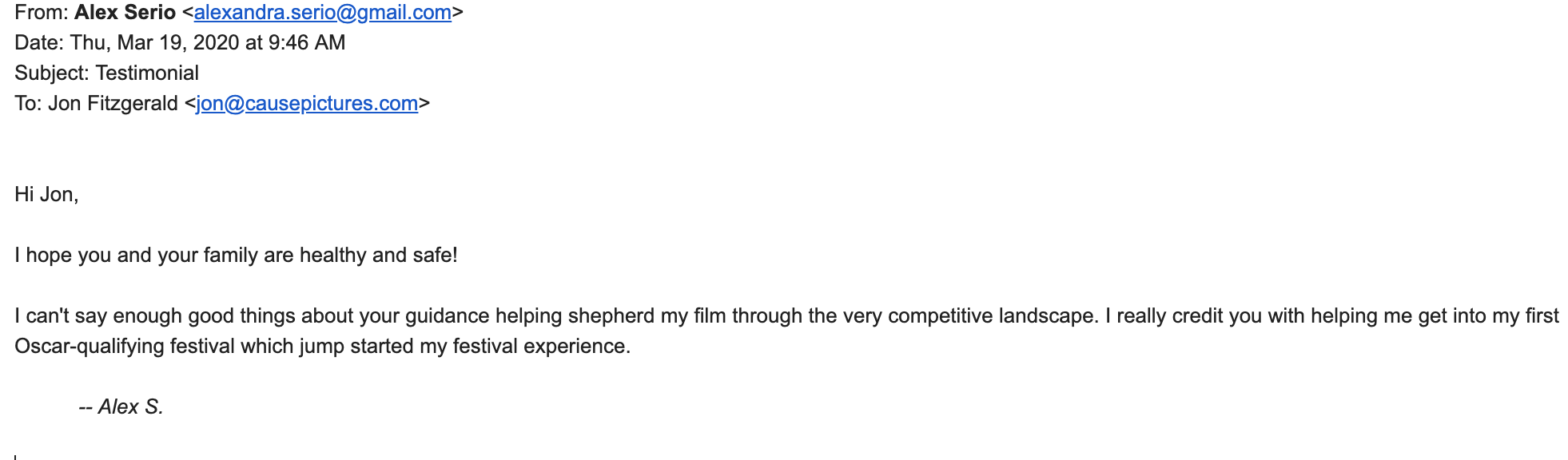1568x460 pixels.
Task: Click the word 'guidance' in the body
Action: pos(448,316)
